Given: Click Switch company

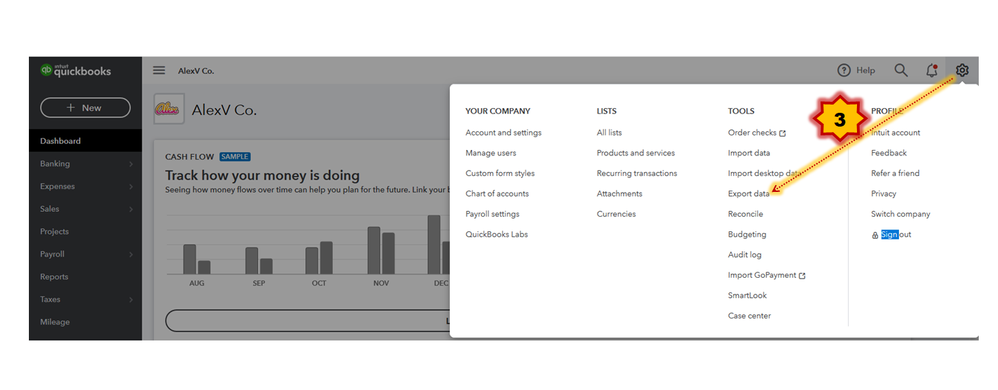Looking at the screenshot, I should click(x=901, y=214).
